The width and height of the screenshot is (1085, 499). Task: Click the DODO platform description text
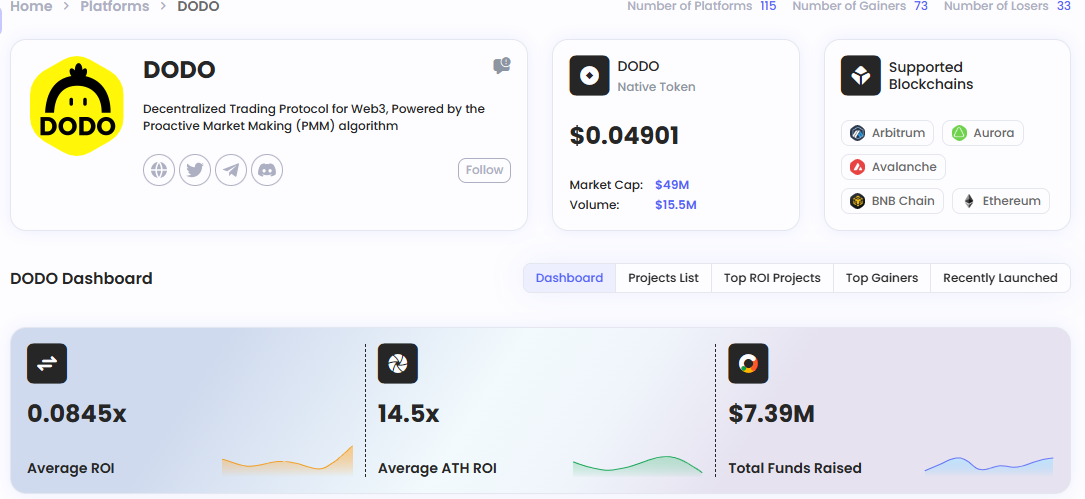tap(313, 118)
